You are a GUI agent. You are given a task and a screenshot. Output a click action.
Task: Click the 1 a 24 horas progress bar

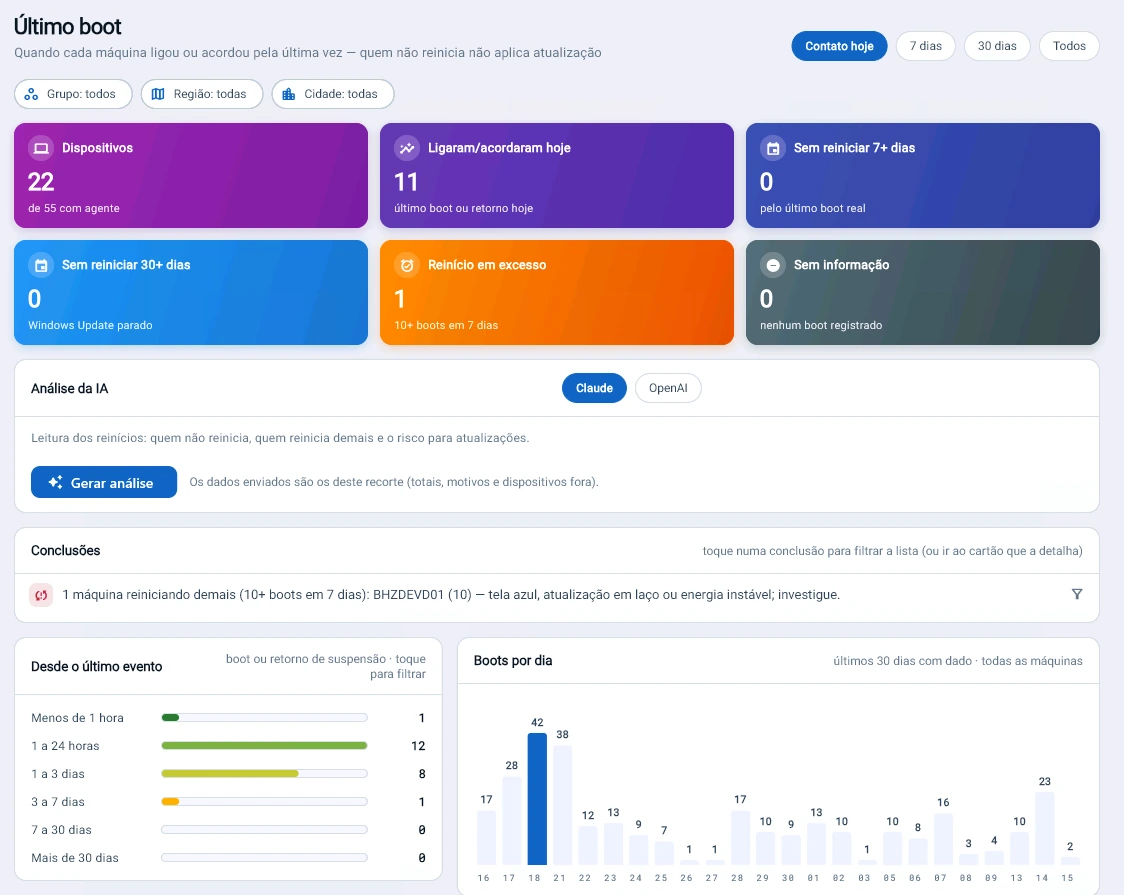coord(265,746)
